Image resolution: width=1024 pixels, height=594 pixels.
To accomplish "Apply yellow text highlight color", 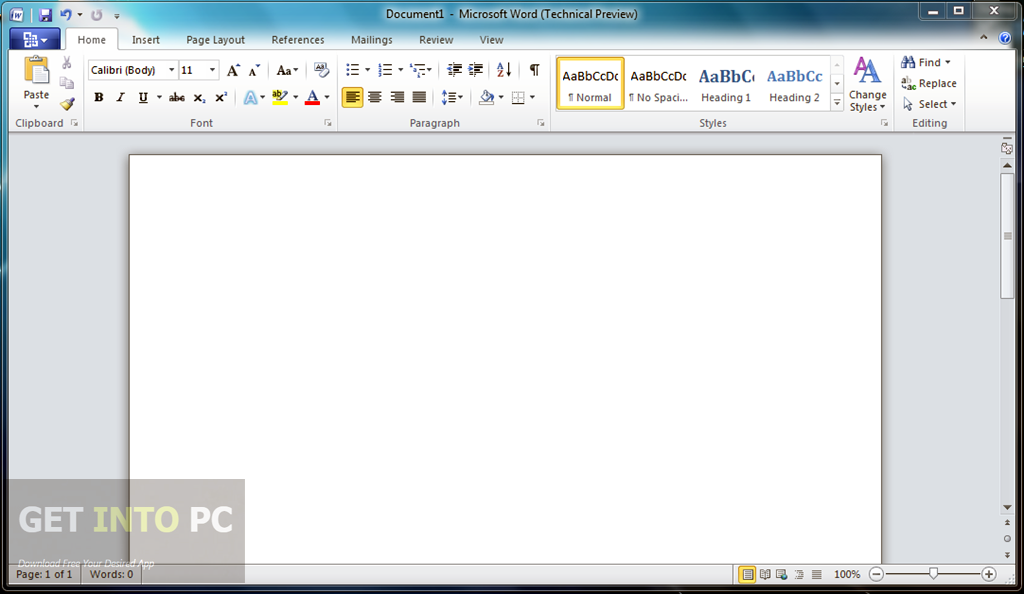I will point(280,98).
